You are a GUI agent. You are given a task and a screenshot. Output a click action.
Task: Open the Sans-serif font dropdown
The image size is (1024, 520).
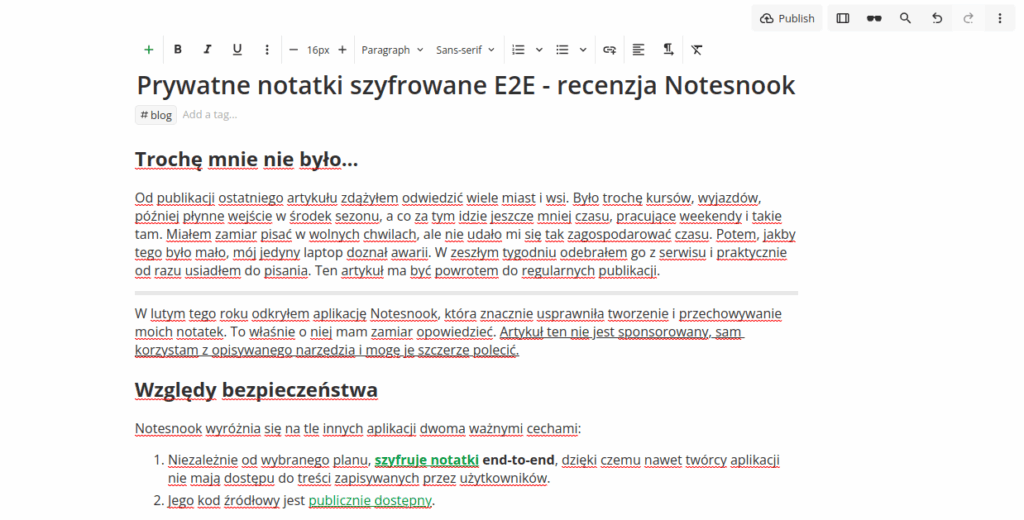(x=465, y=50)
